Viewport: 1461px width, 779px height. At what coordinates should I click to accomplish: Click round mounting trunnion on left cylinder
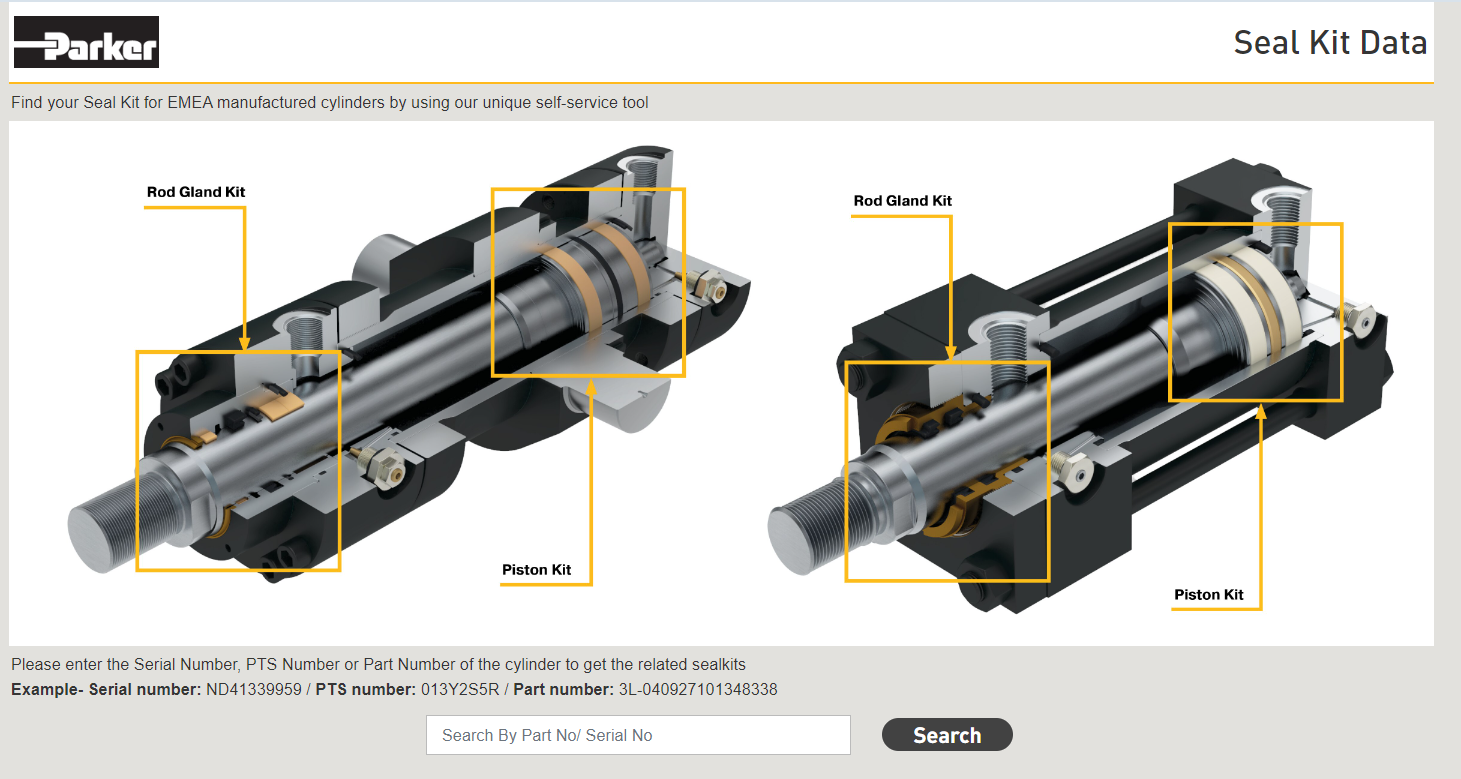(x=385, y=263)
